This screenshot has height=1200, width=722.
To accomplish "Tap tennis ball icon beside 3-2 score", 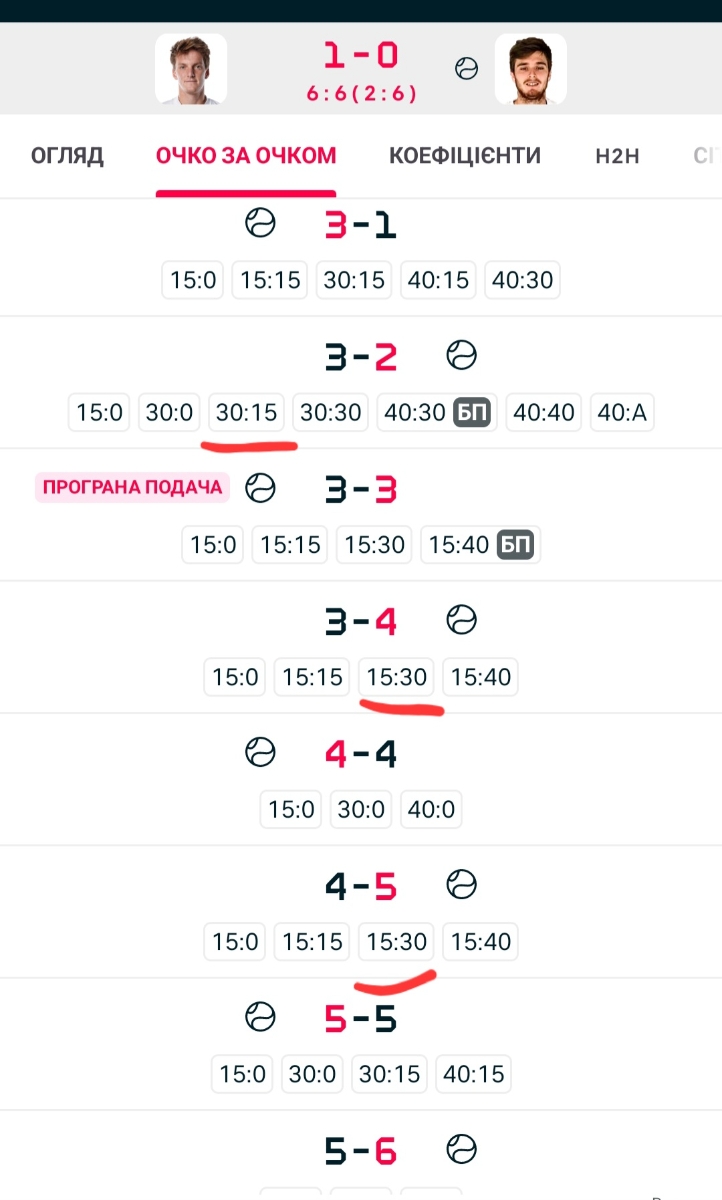I will tap(461, 355).
